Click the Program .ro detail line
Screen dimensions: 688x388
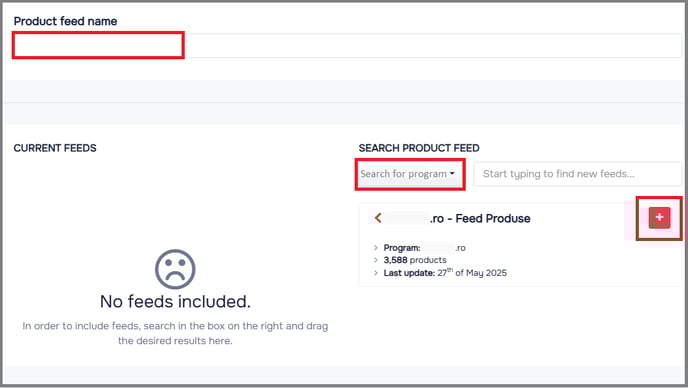tap(424, 248)
